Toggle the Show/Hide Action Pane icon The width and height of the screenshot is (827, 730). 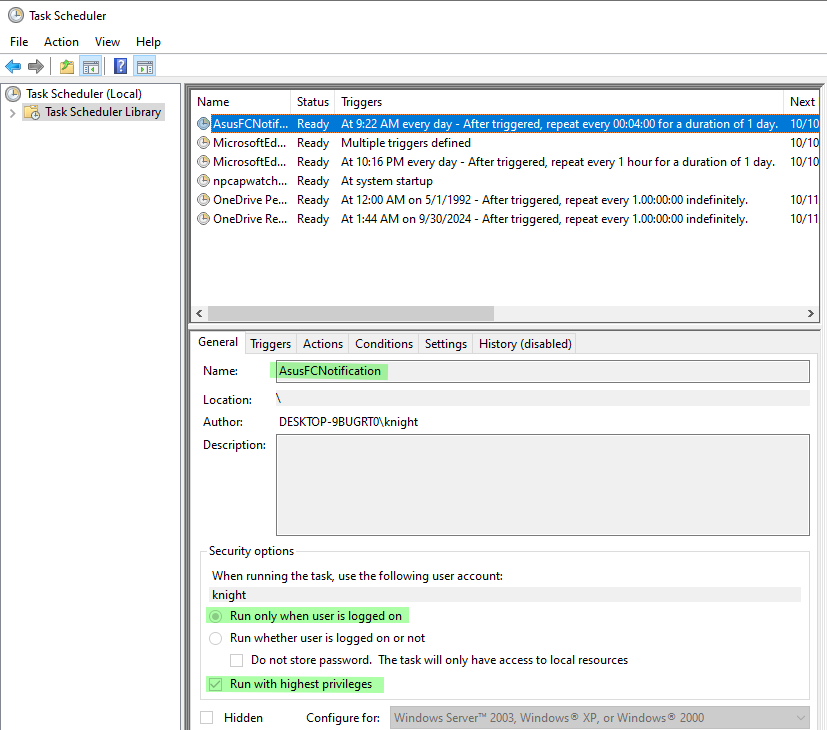pyautogui.click(x=145, y=66)
